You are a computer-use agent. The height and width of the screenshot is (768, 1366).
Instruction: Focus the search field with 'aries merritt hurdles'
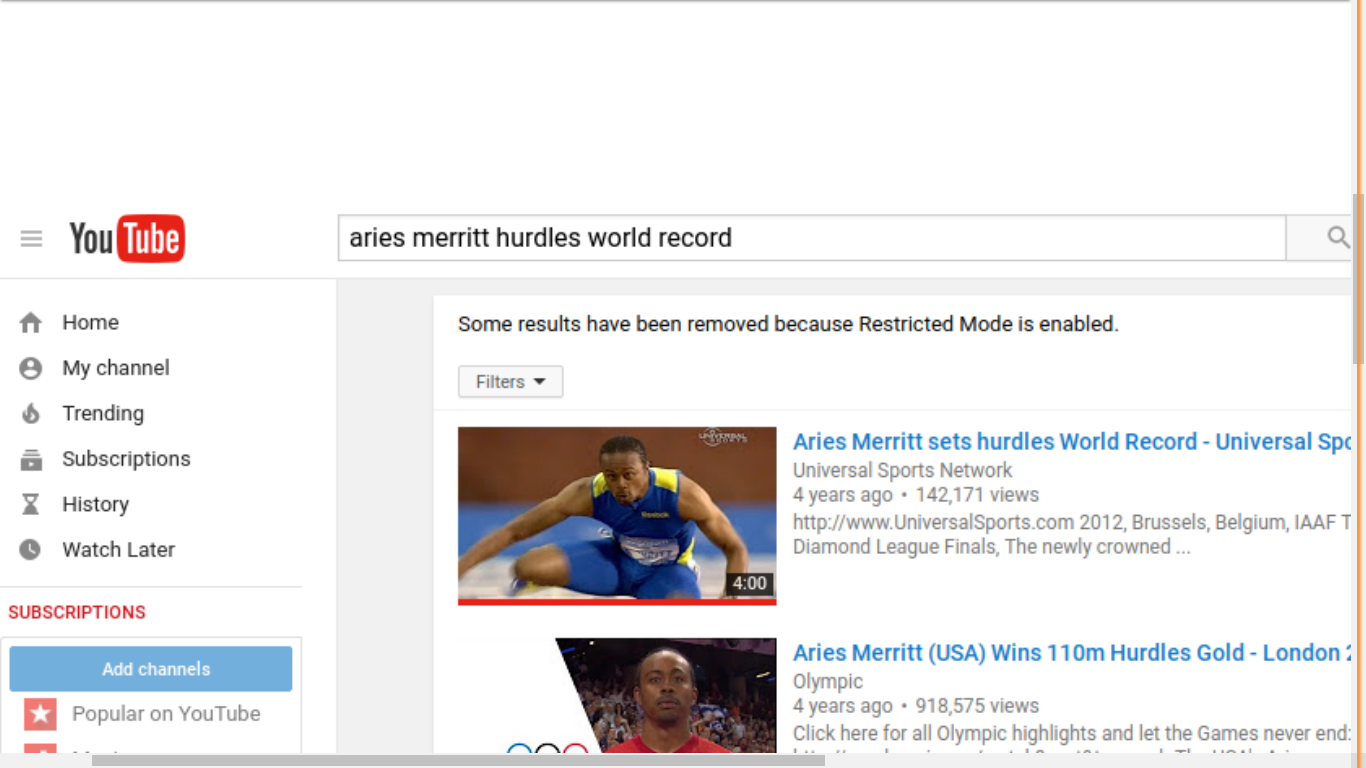[812, 238]
